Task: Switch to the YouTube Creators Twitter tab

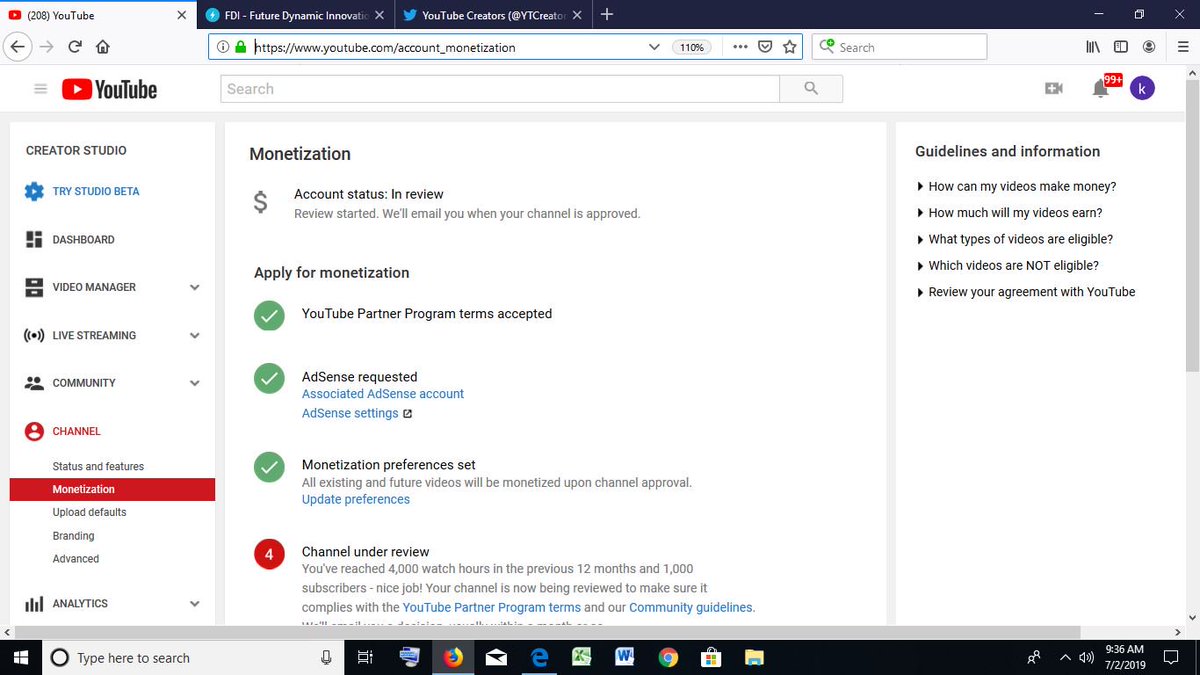Action: (493, 15)
